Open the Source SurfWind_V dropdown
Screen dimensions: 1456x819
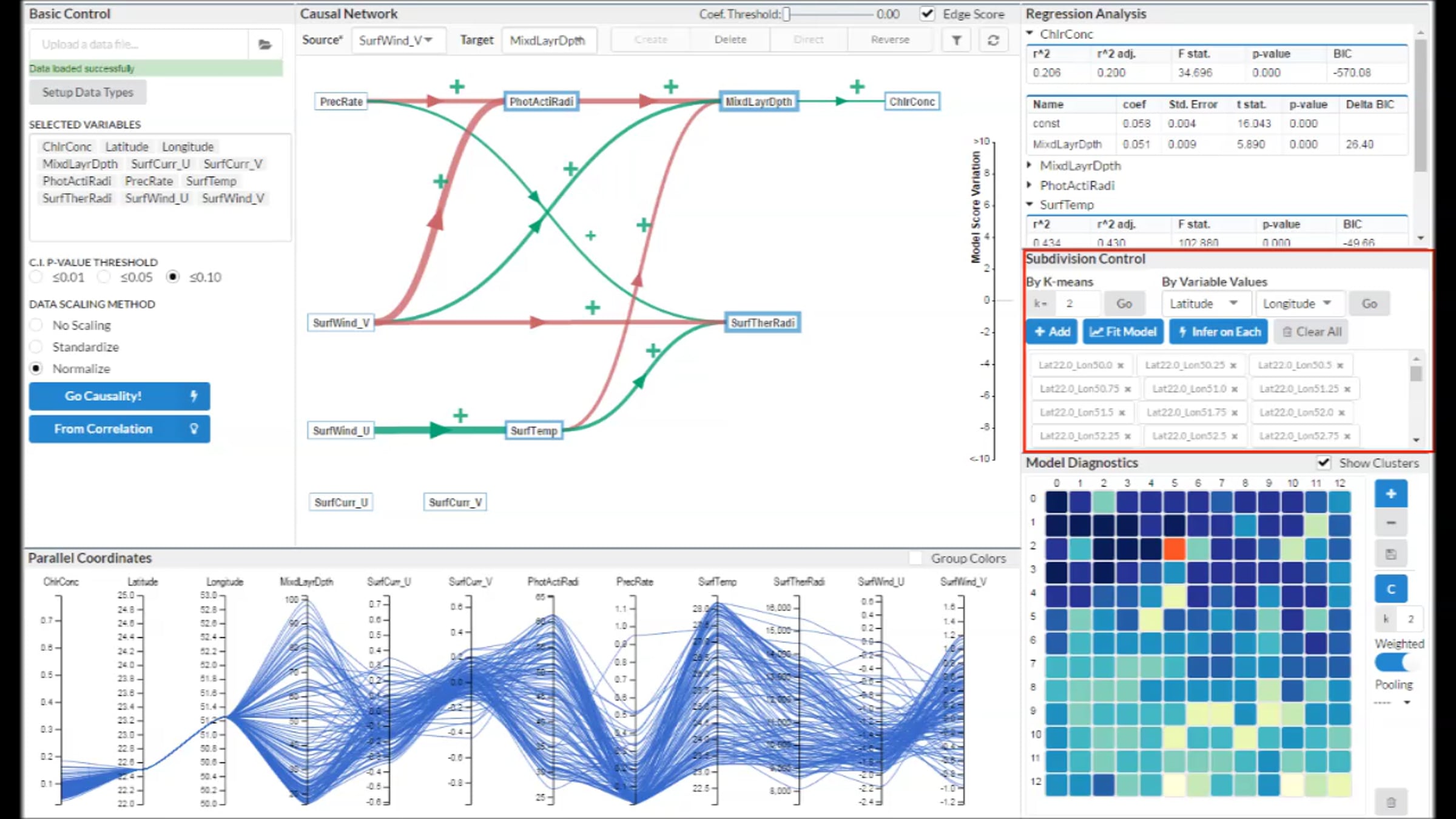click(x=399, y=40)
